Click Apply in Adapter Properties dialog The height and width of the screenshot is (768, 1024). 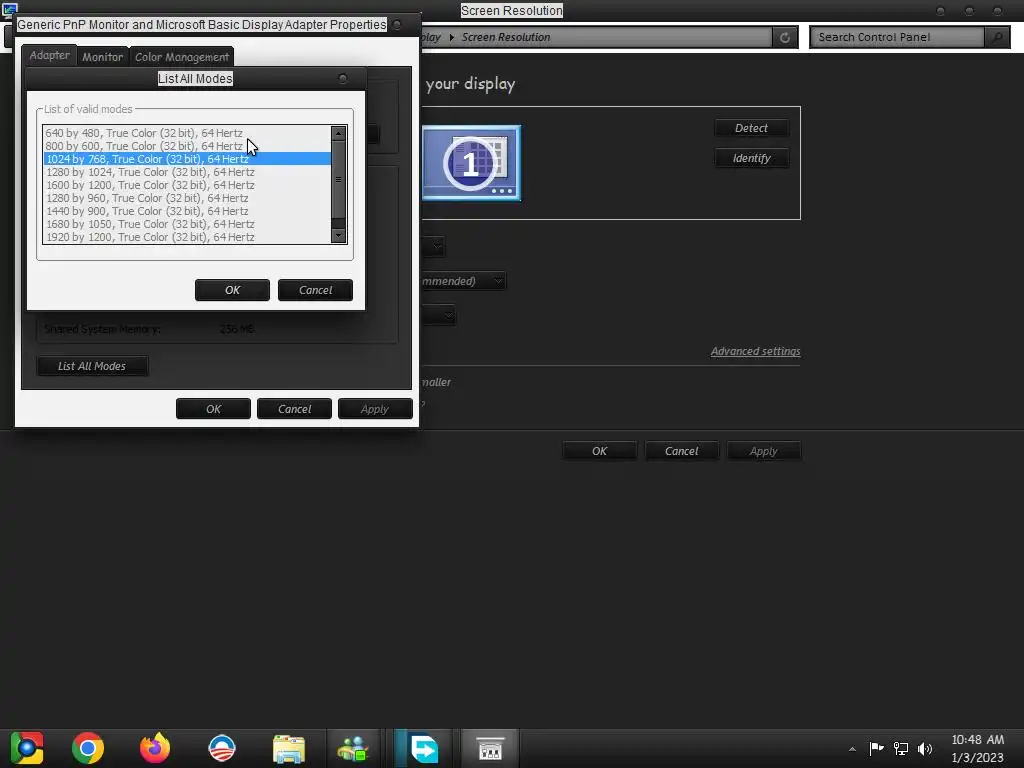coord(375,409)
